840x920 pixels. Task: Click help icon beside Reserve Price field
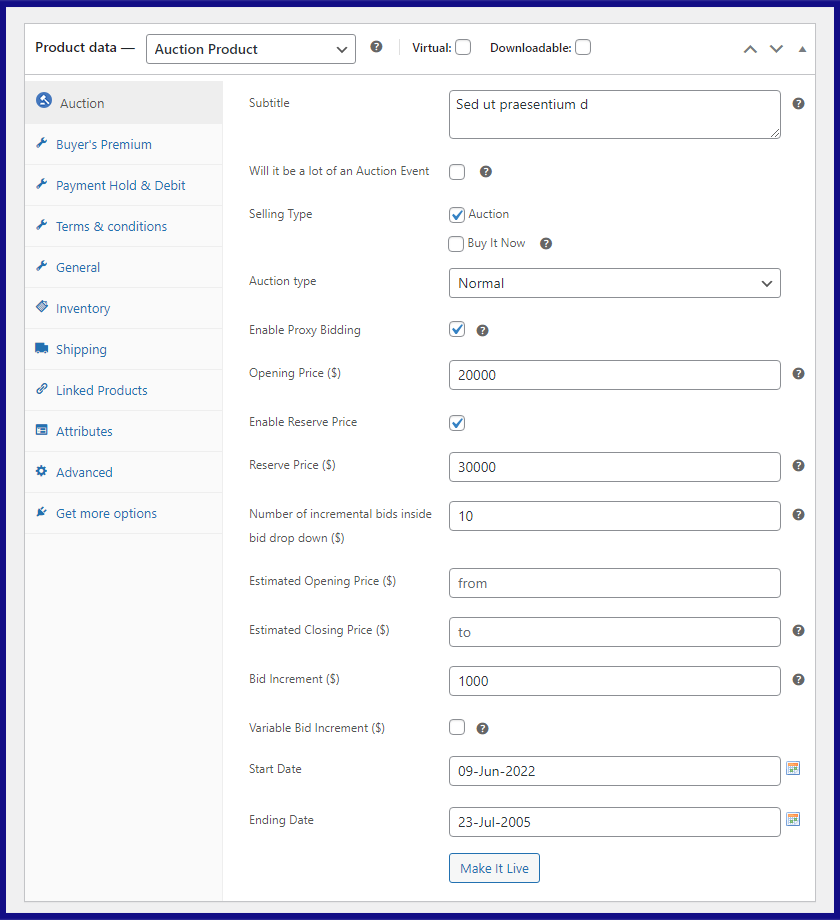pyautogui.click(x=798, y=466)
